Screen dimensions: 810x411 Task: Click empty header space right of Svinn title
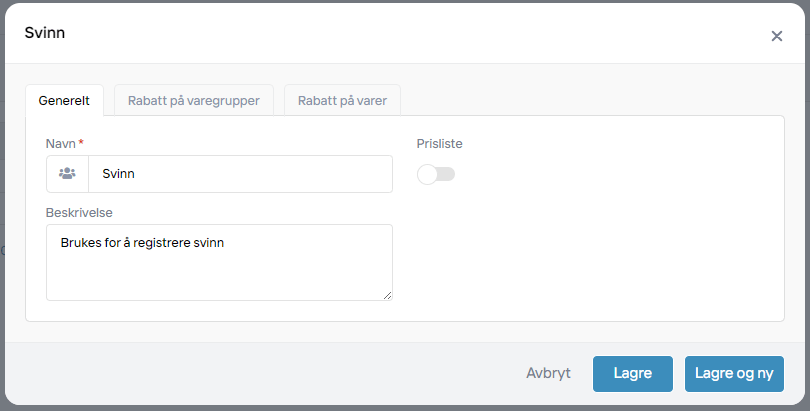click(400, 34)
